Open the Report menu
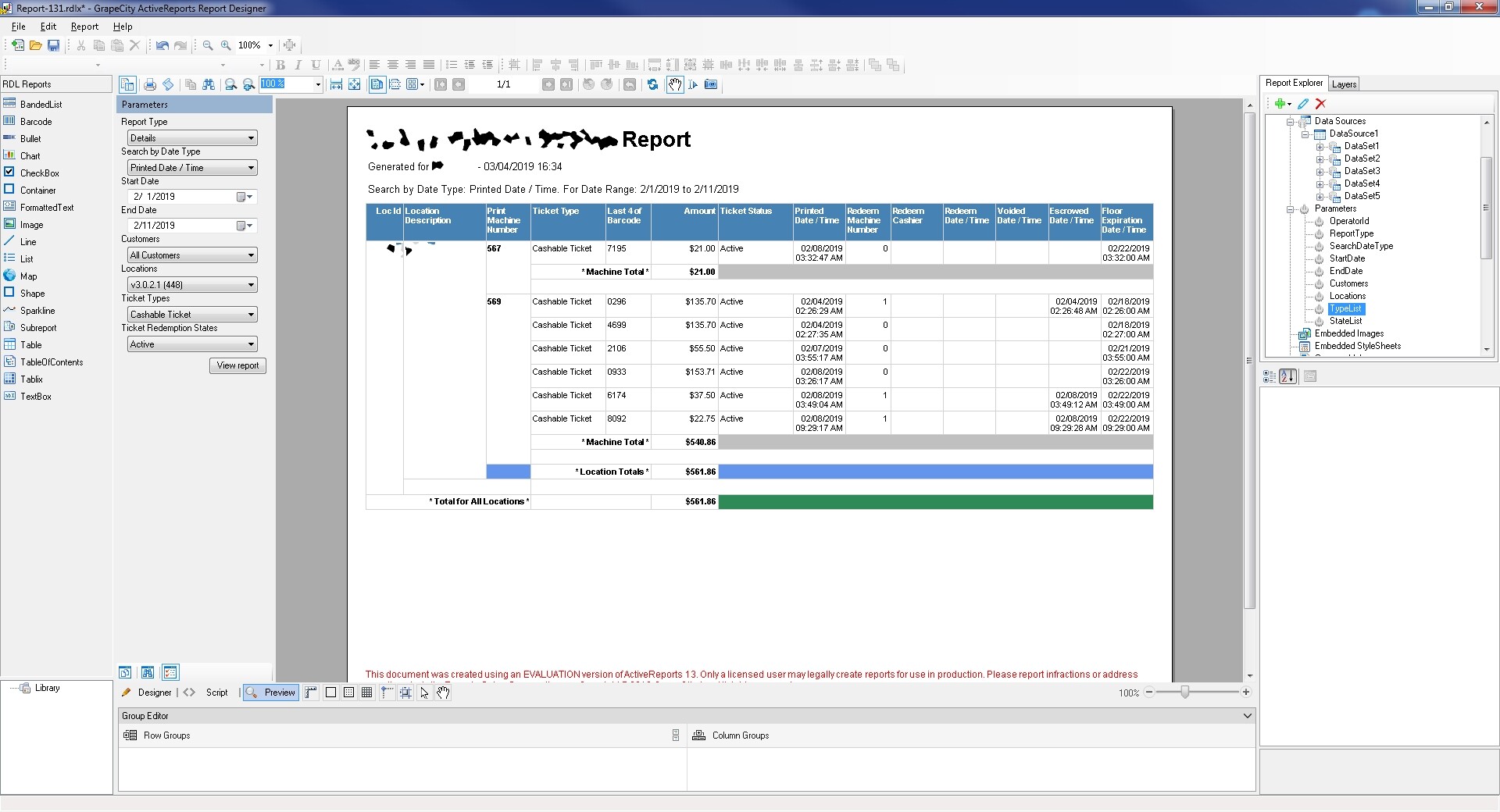 coord(84,27)
